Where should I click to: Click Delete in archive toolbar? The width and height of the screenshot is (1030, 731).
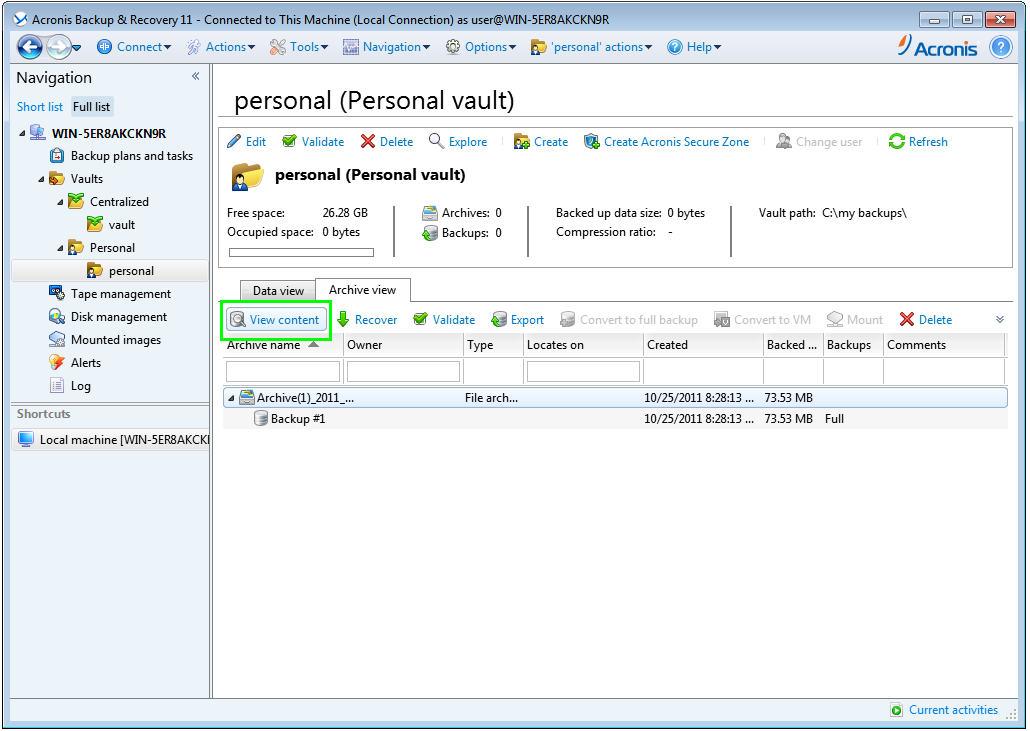tap(926, 320)
